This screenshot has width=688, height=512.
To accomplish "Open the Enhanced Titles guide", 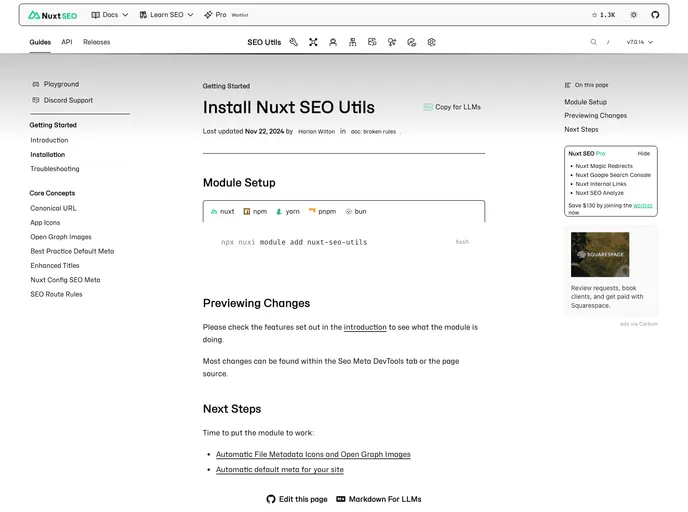I will [55, 266].
